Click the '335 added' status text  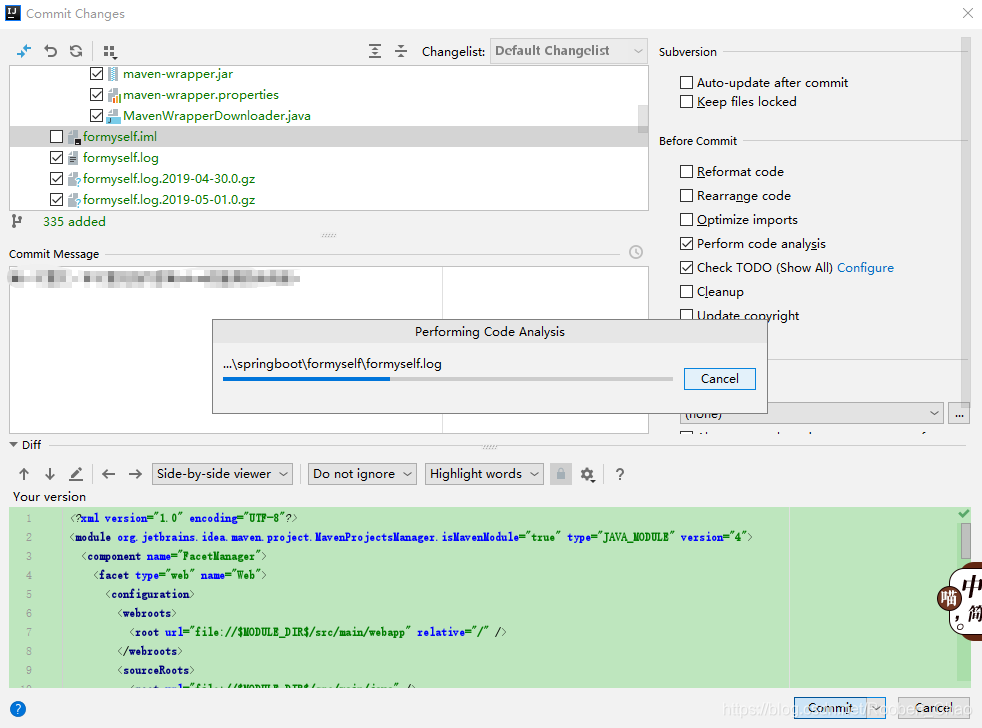75,221
